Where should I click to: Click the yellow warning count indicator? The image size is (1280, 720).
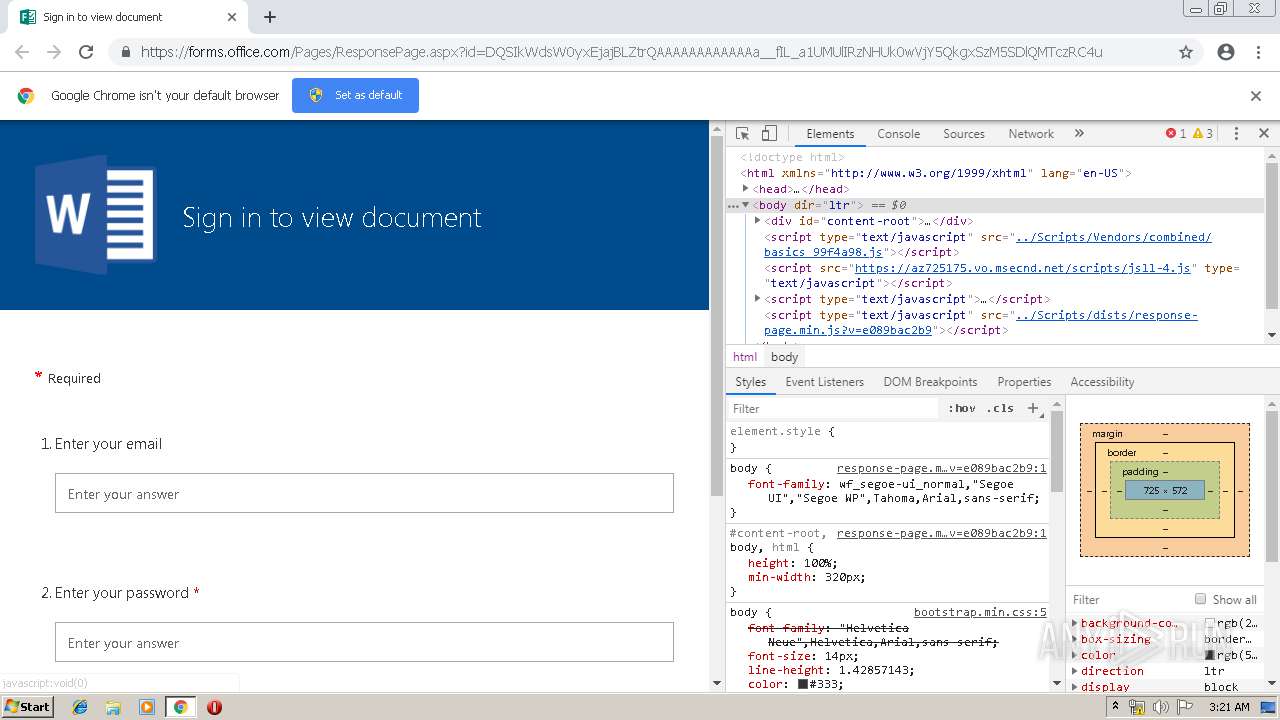tap(1203, 133)
